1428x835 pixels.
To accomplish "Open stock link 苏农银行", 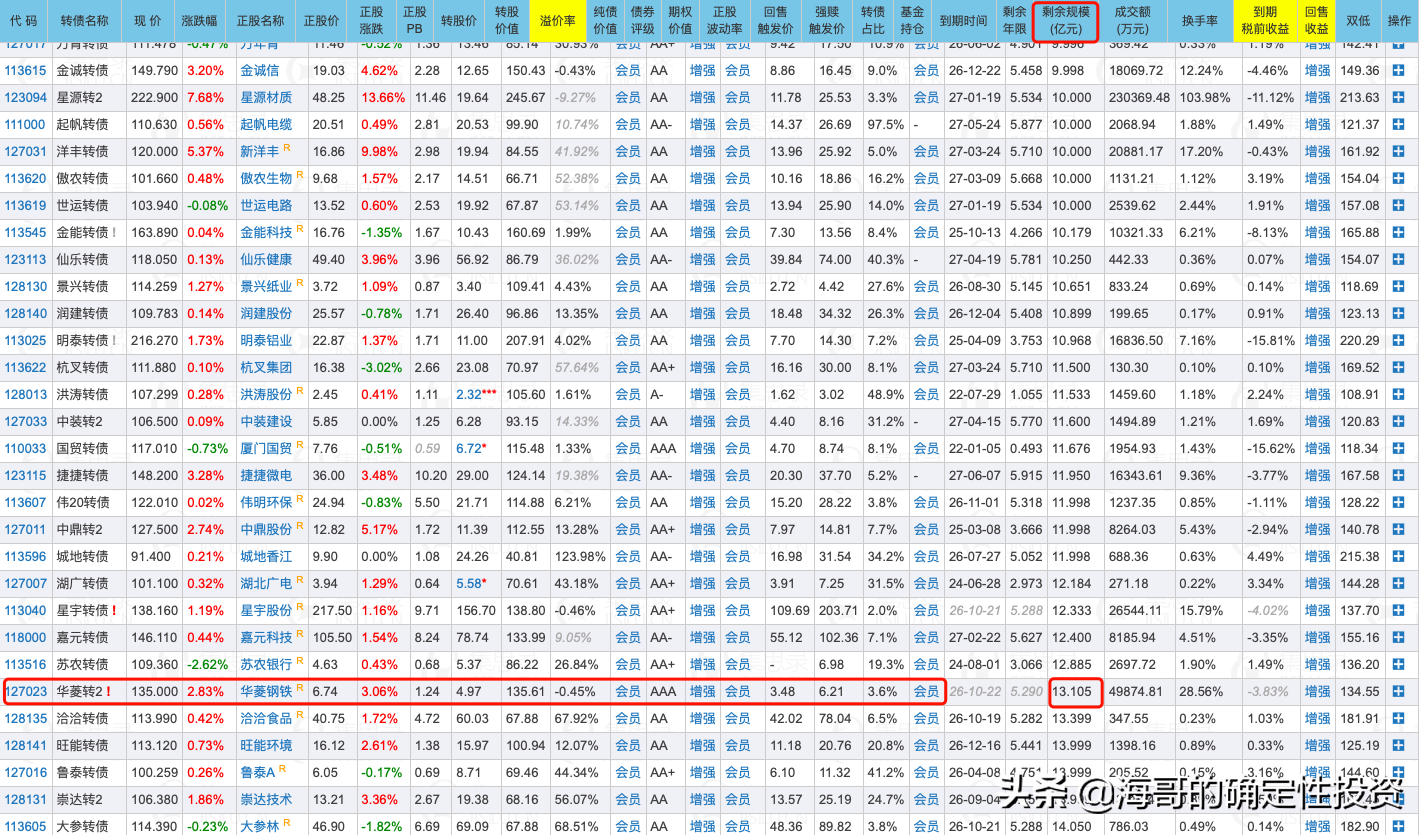I will [266, 664].
